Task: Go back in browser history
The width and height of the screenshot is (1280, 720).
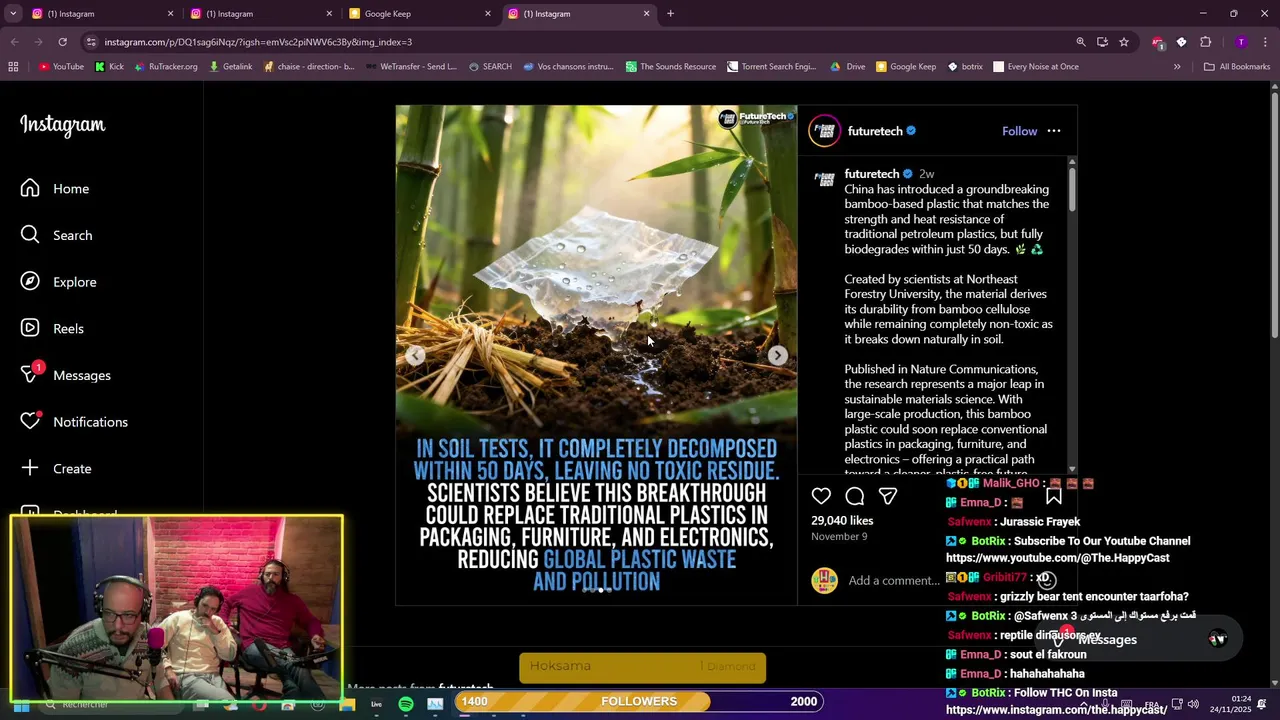Action: click(14, 42)
